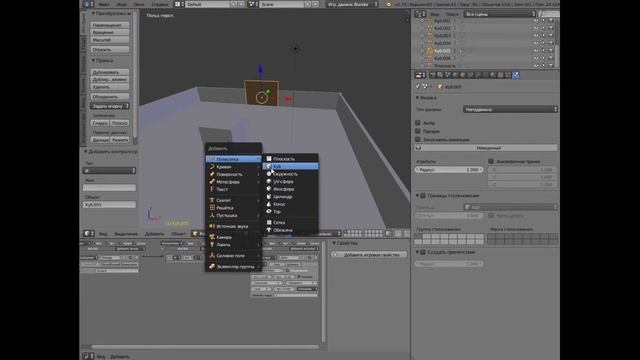Open the Задать опорную dropdown
Viewport: 640px width, 360px height.
pyautogui.click(x=110, y=106)
